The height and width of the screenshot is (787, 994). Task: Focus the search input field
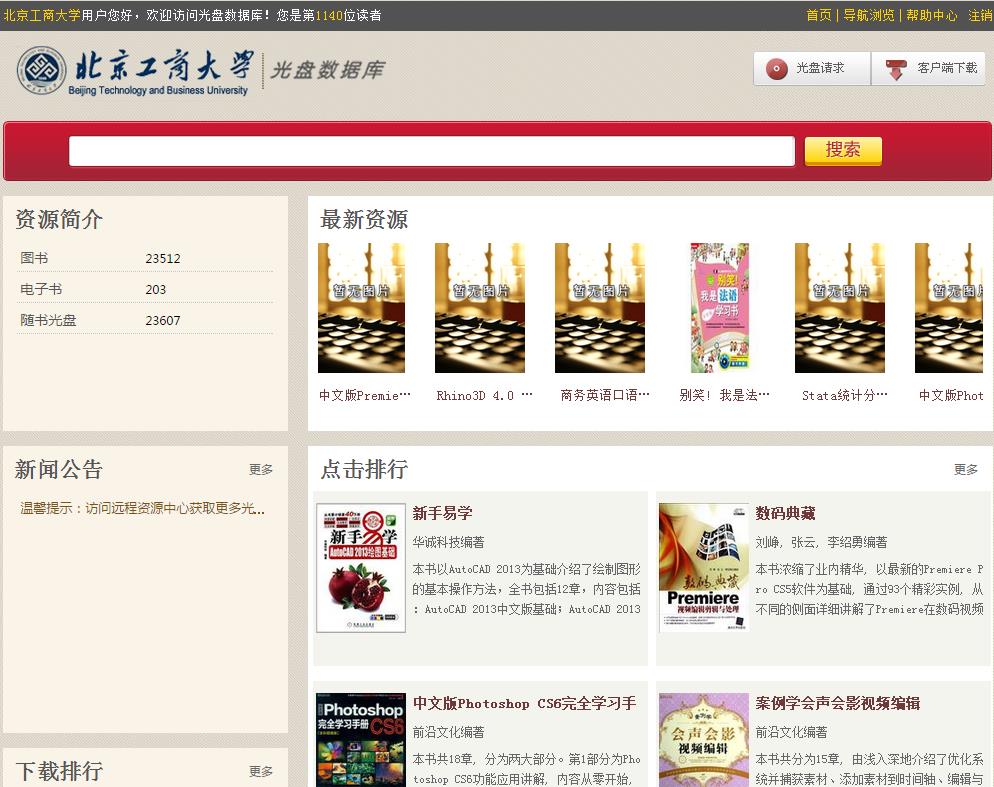tap(432, 151)
